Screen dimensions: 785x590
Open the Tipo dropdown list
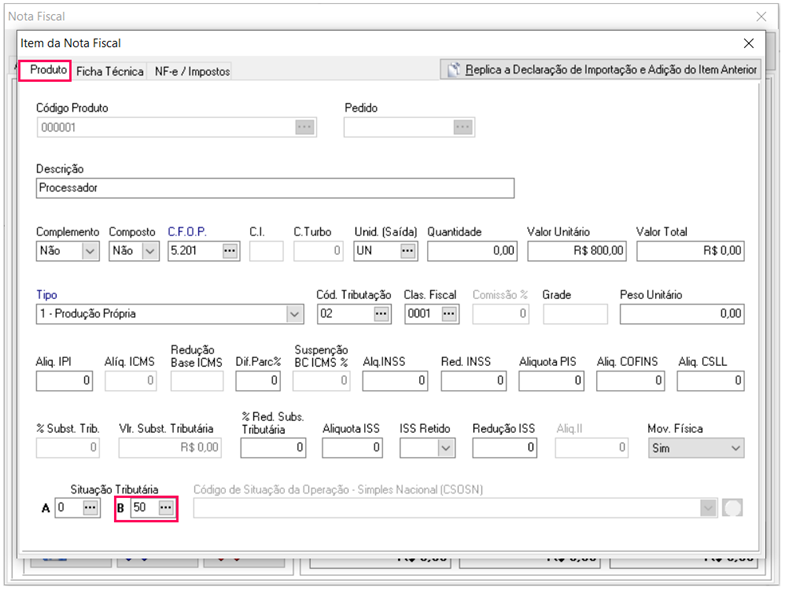tap(294, 314)
